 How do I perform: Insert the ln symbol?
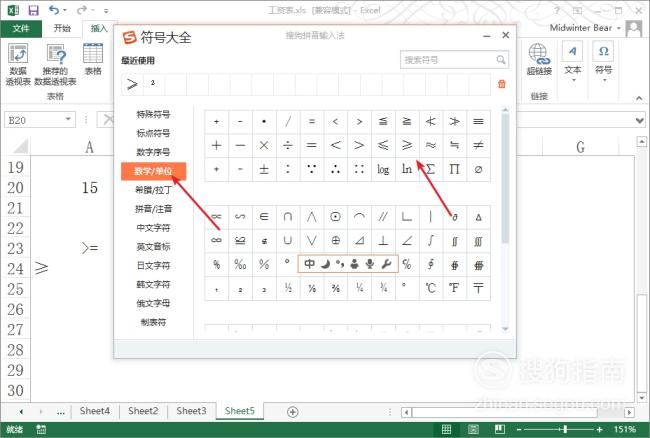[x=407, y=169]
